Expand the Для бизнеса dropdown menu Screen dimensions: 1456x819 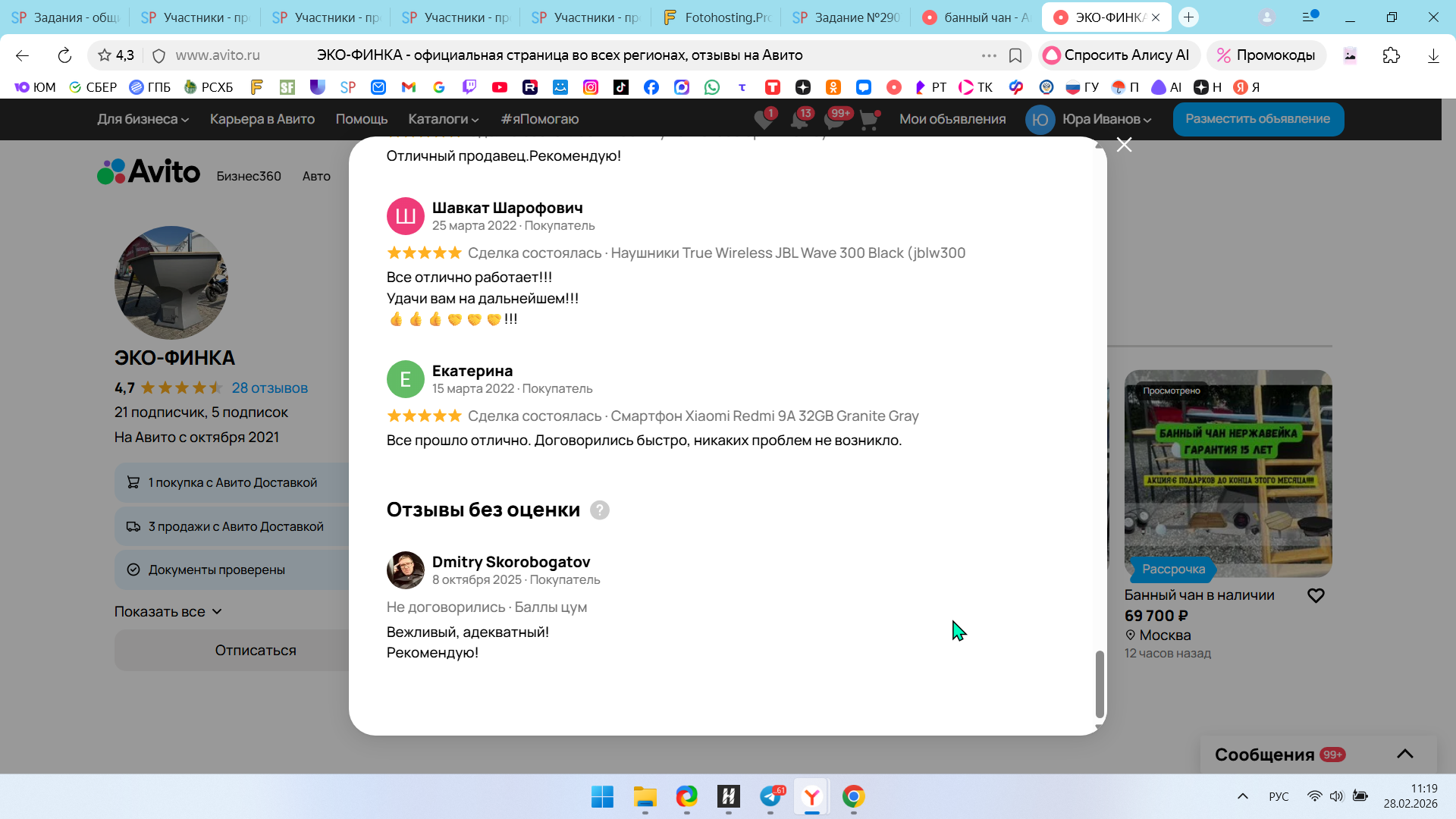click(143, 119)
